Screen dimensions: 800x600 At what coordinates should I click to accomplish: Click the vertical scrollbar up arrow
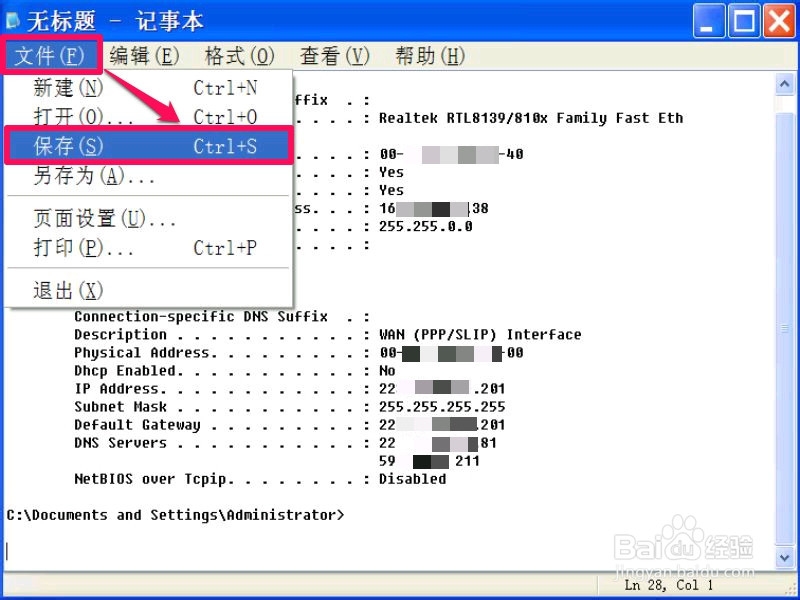(785, 84)
